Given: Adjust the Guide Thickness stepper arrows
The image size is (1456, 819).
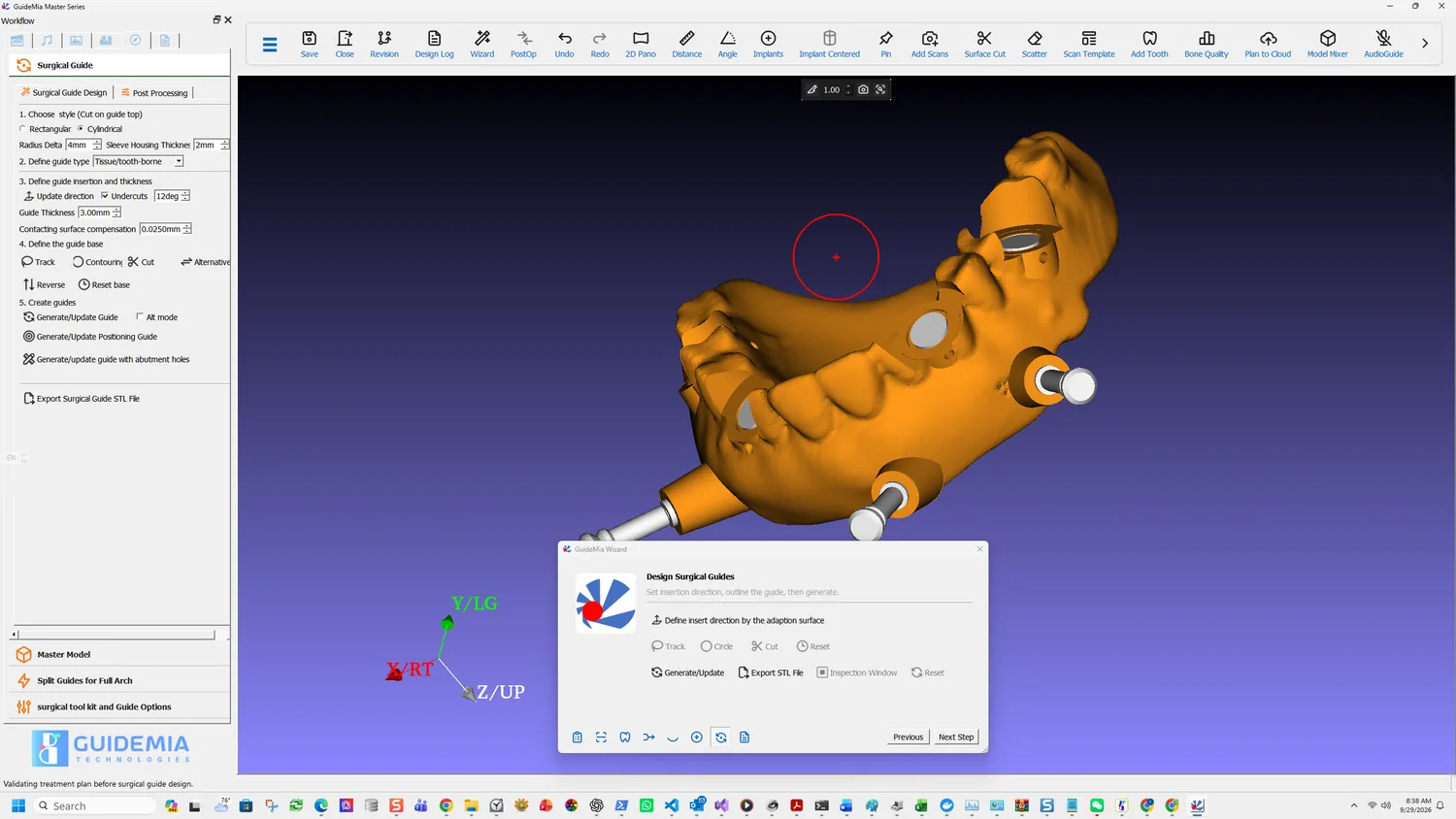Looking at the screenshot, I should pos(116,213).
